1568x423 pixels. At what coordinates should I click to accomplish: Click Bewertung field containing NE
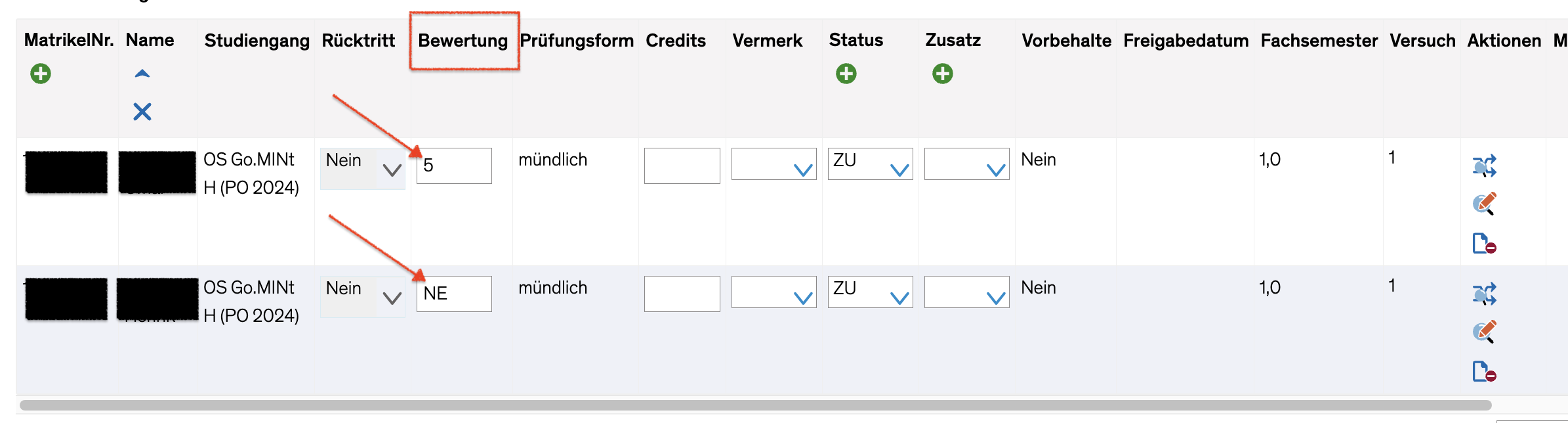[454, 294]
